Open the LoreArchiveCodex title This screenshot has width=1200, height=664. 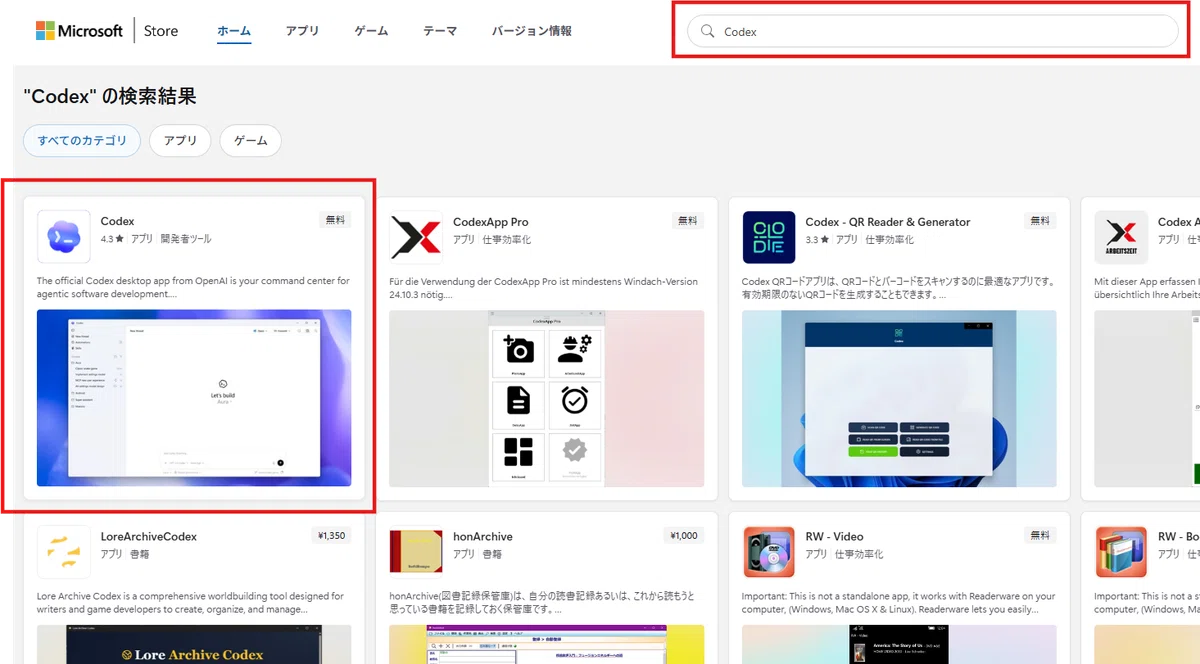pyautogui.click(x=149, y=536)
